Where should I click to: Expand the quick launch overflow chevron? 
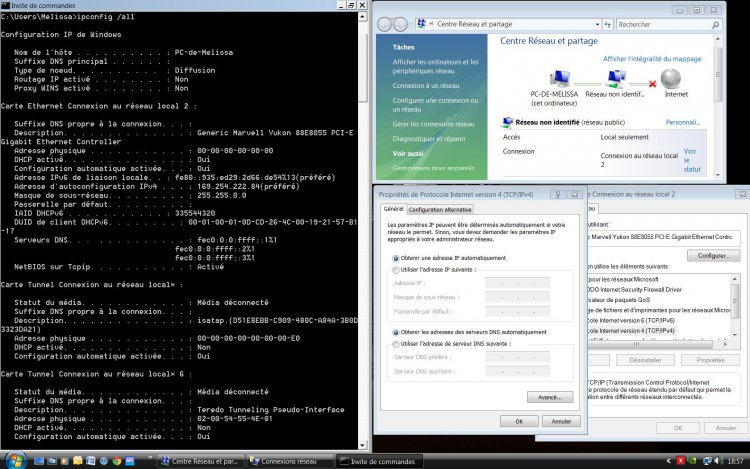pos(150,458)
